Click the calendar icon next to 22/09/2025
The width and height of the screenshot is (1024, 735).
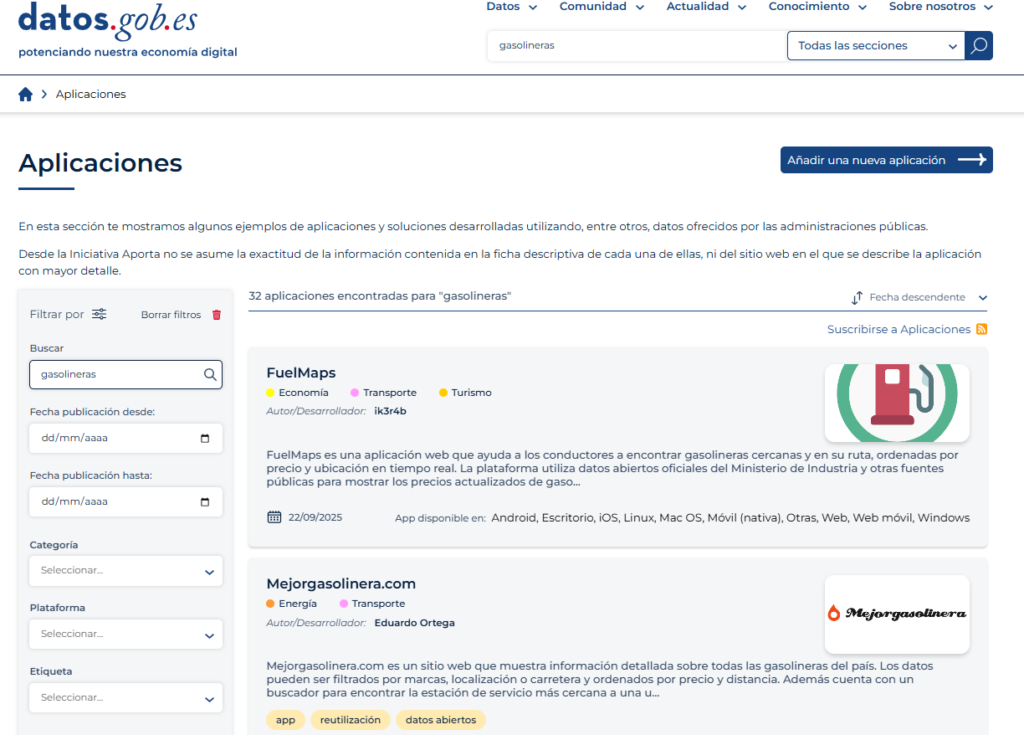(273, 517)
